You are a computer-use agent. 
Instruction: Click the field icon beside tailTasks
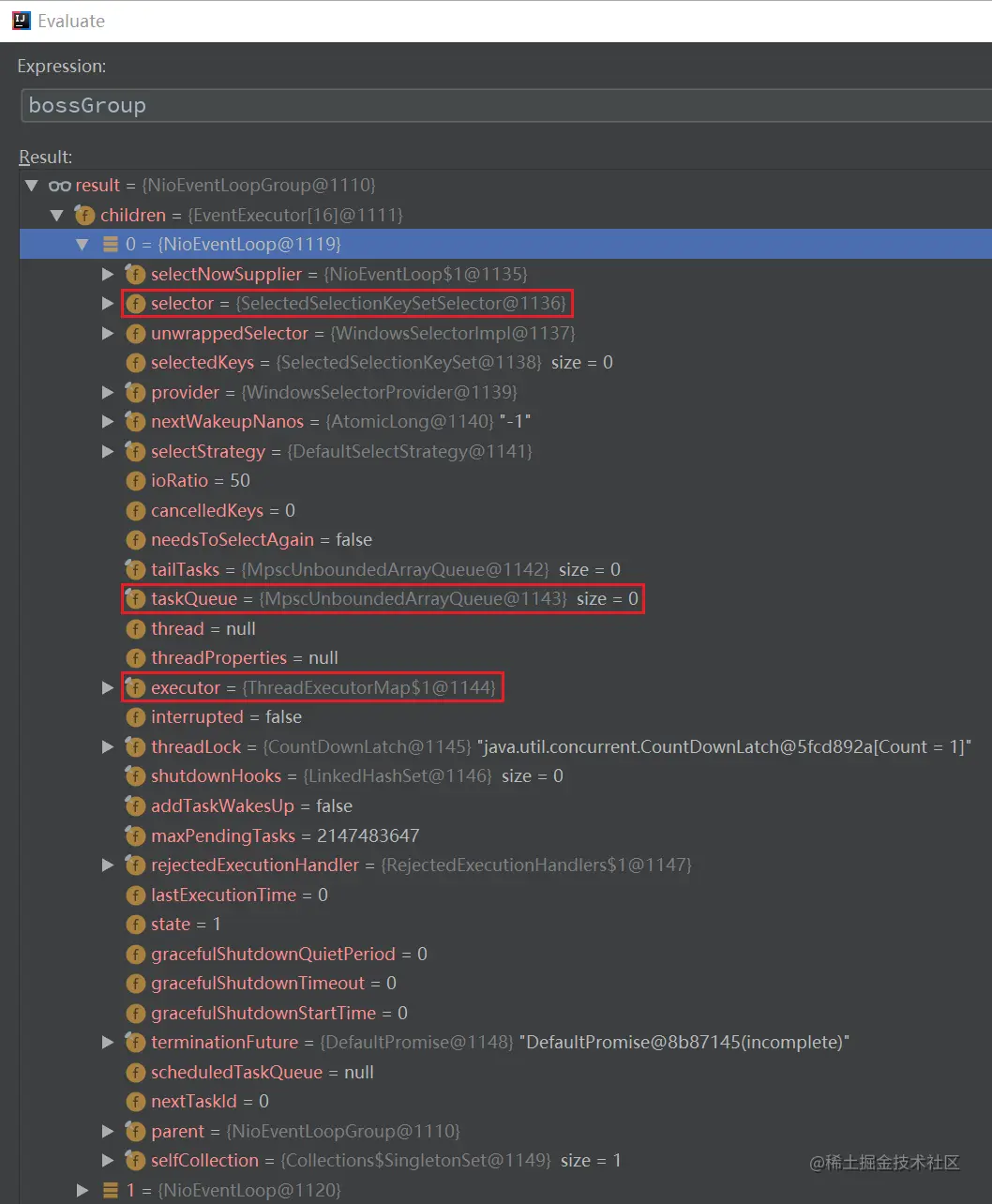pyautogui.click(x=136, y=570)
